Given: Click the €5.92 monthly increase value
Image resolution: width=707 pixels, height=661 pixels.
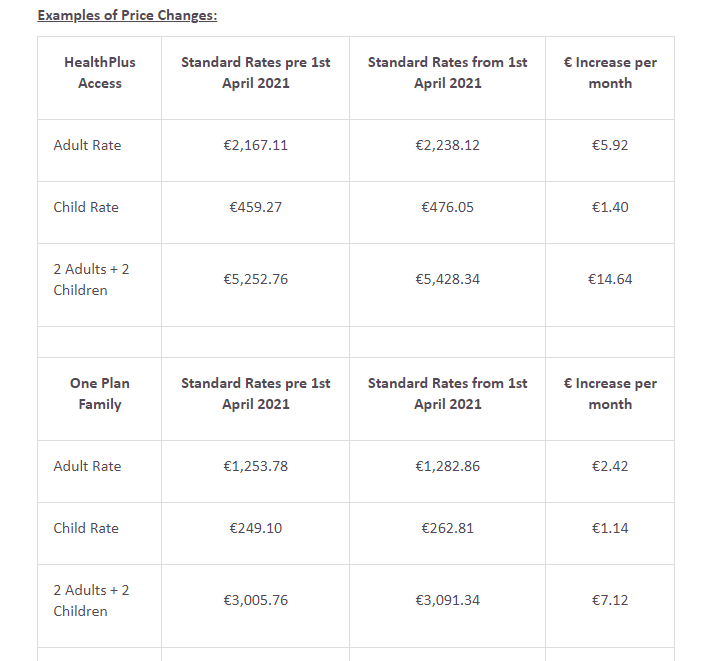Looking at the screenshot, I should tap(610, 145).
